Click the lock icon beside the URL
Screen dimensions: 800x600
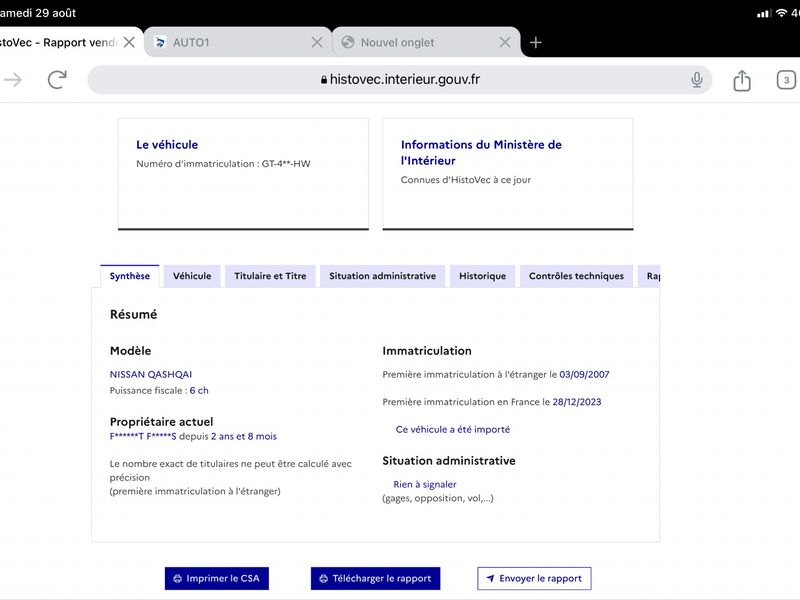323,80
